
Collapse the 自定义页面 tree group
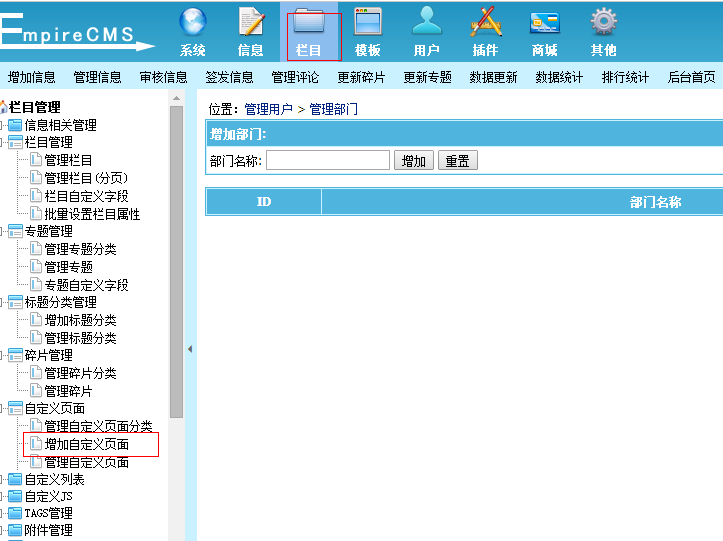tap(2, 408)
